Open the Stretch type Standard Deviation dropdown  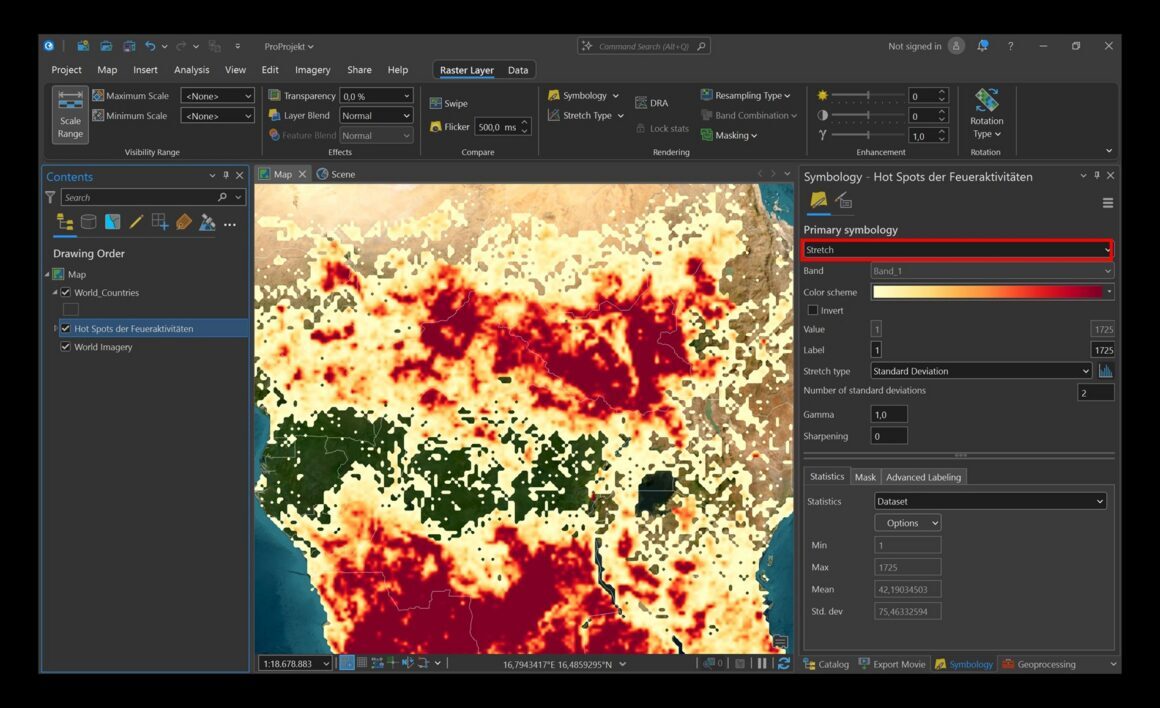[x=981, y=371]
